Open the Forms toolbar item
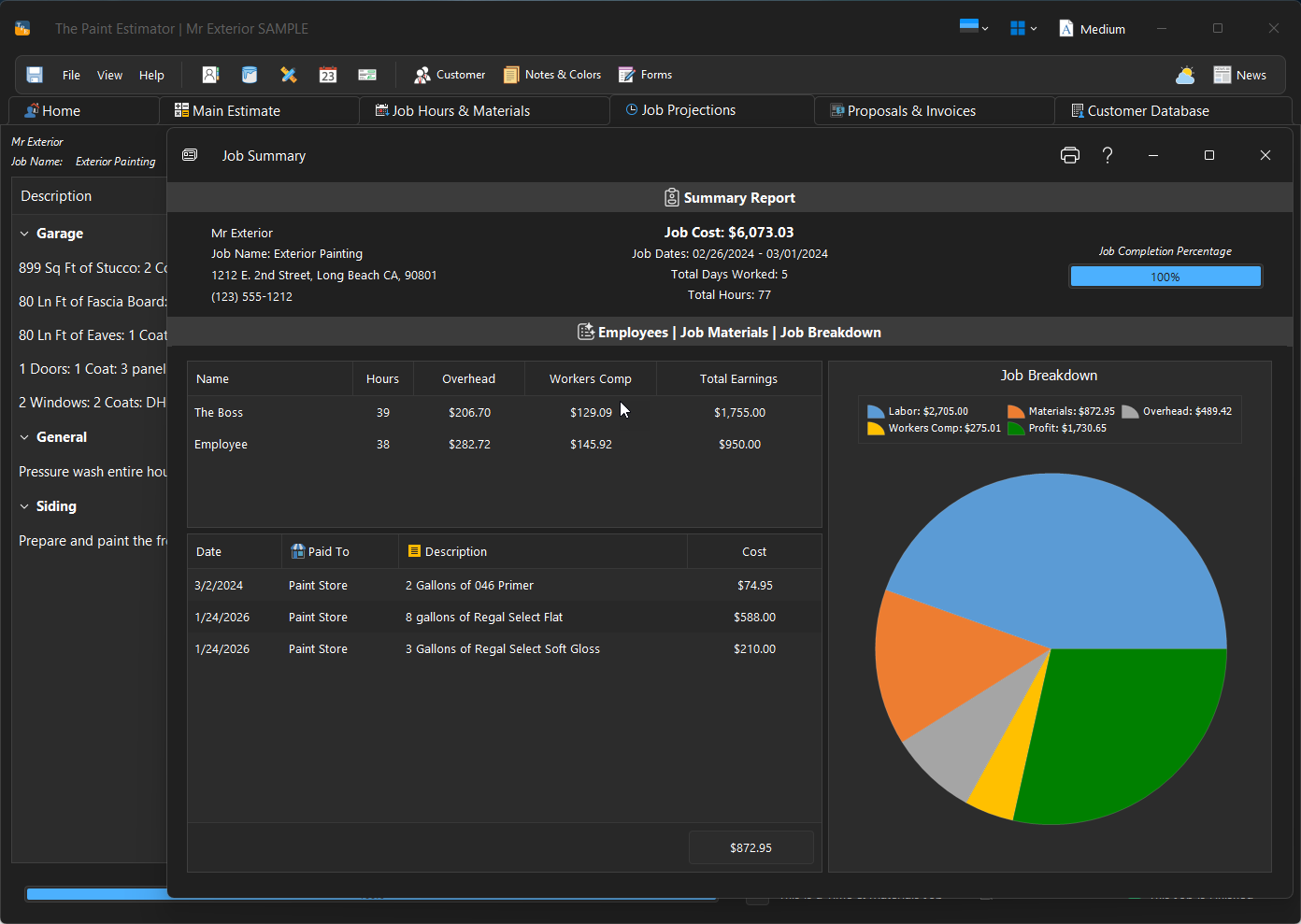The height and width of the screenshot is (924, 1301). [x=645, y=75]
